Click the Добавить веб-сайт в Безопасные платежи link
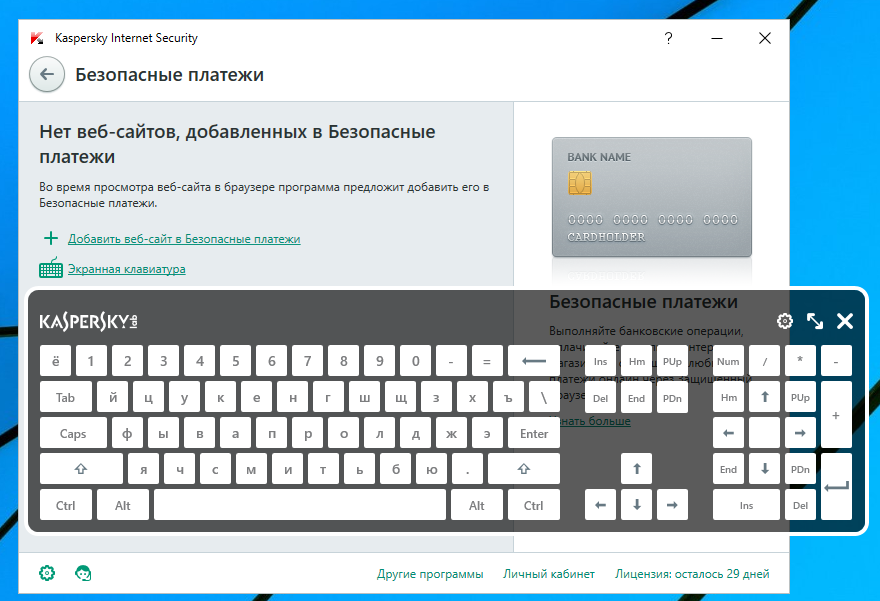This screenshot has height=601, width=880. (184, 238)
